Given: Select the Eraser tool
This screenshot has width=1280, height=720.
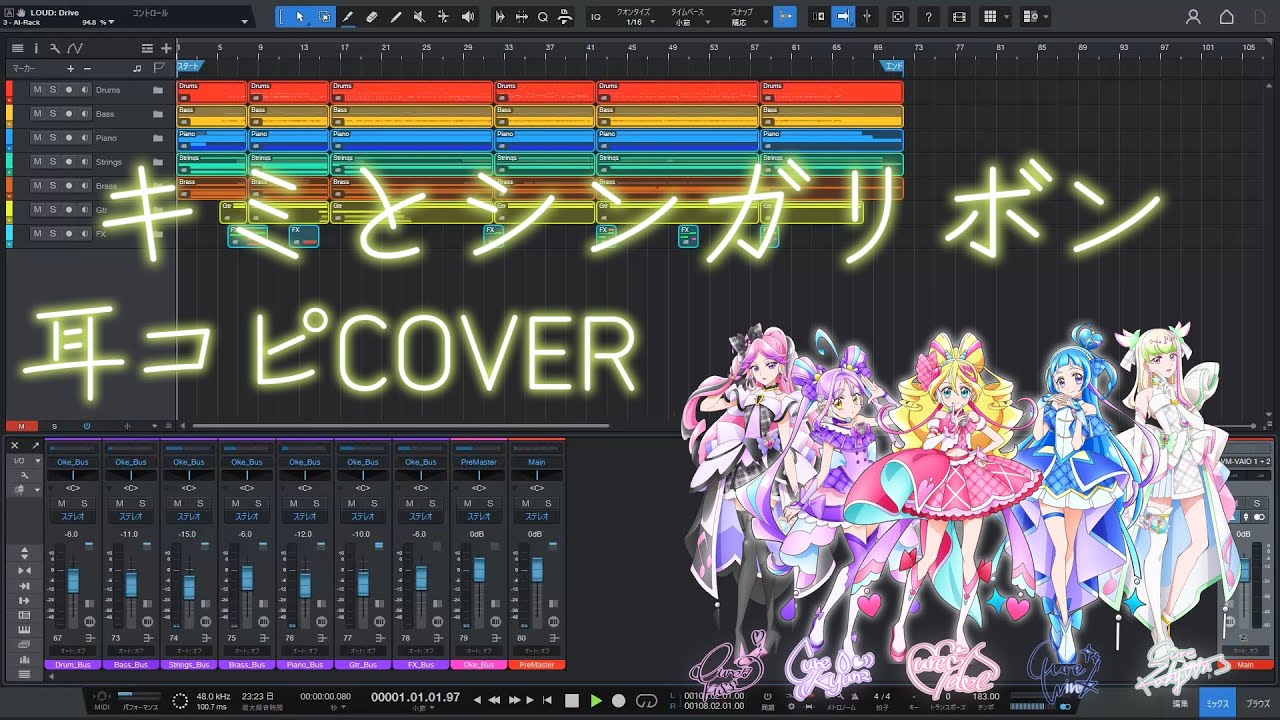Looking at the screenshot, I should pos(372,17).
